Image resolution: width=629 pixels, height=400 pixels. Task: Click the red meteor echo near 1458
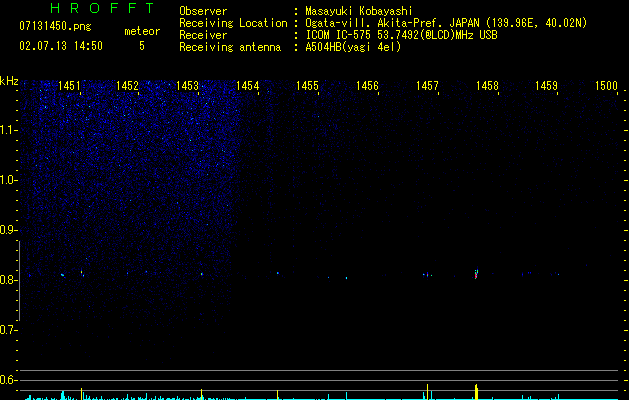[x=476, y=274]
